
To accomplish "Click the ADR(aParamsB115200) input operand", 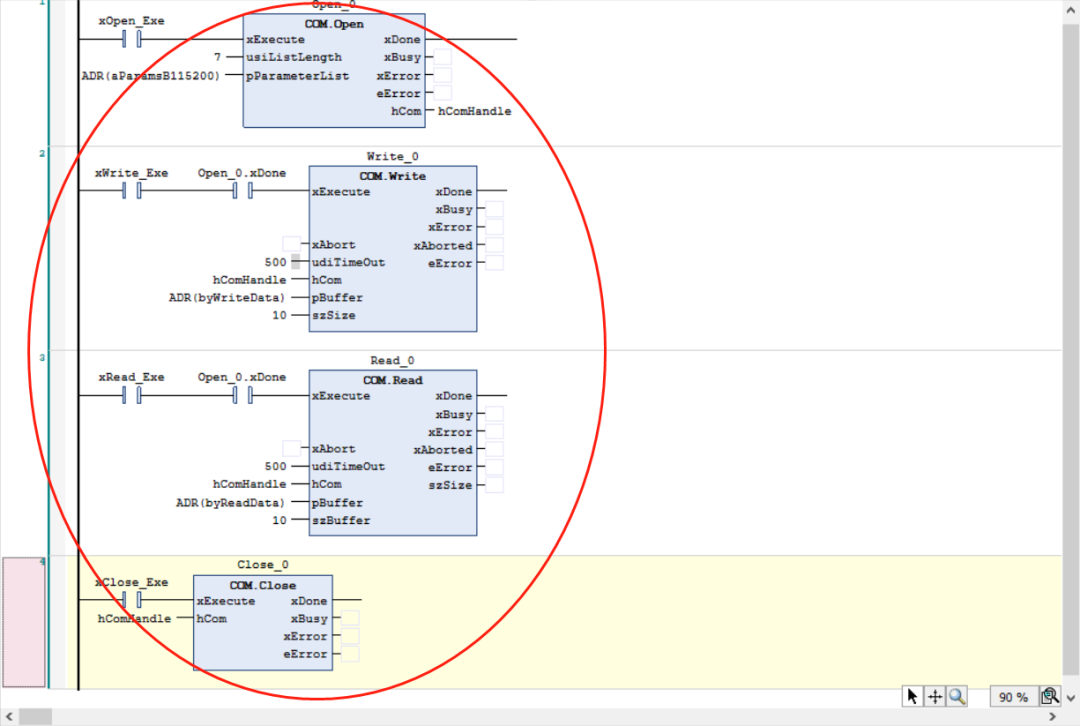I will tap(151, 76).
